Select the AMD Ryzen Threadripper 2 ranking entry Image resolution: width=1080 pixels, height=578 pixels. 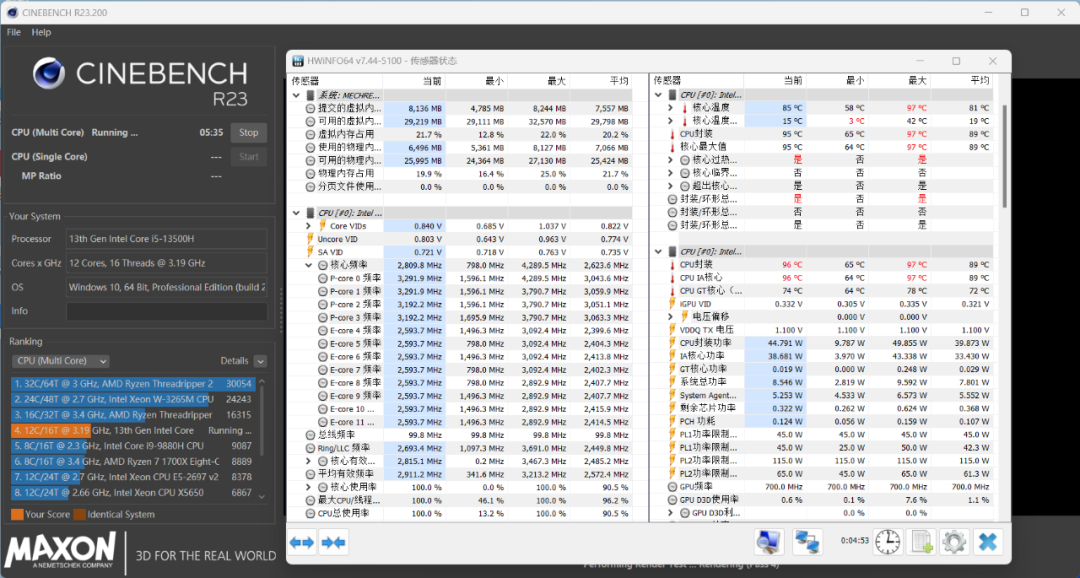coord(134,384)
